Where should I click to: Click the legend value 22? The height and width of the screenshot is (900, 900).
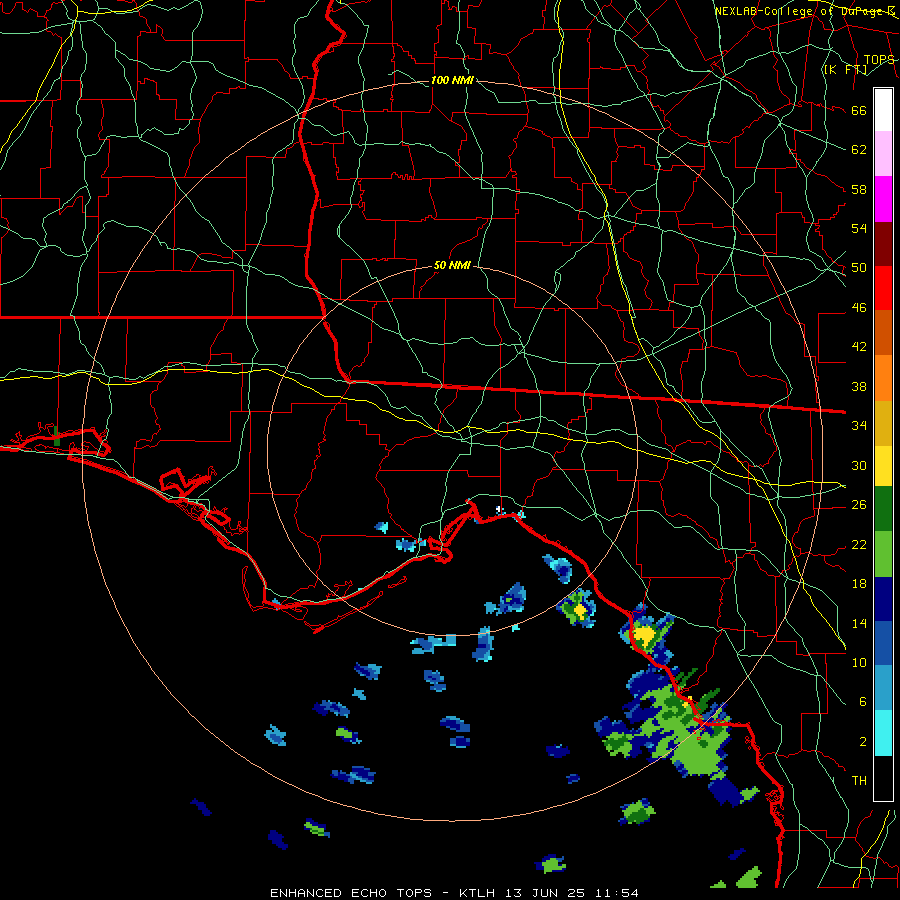point(859,544)
